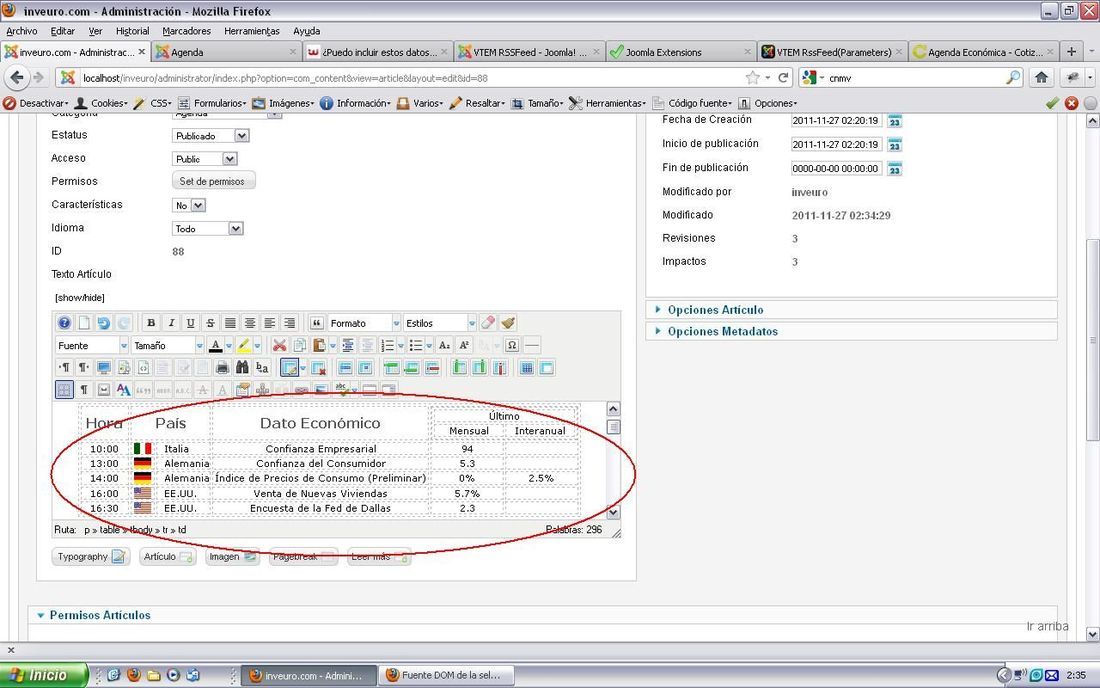The width and height of the screenshot is (1100, 688).
Task: Toggle bold formatting
Action: tap(151, 323)
